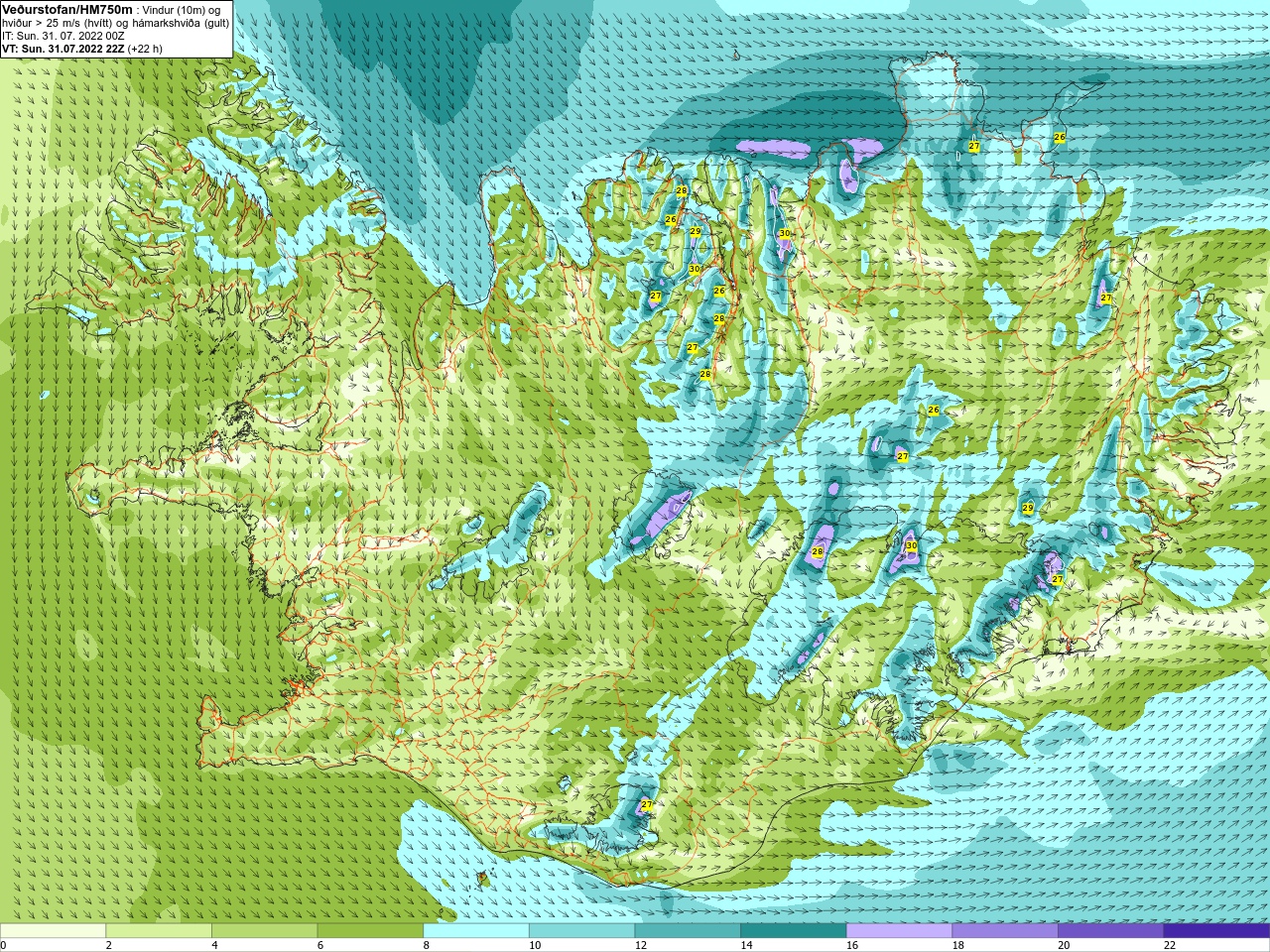Click the legend scale label 4

[214, 945]
